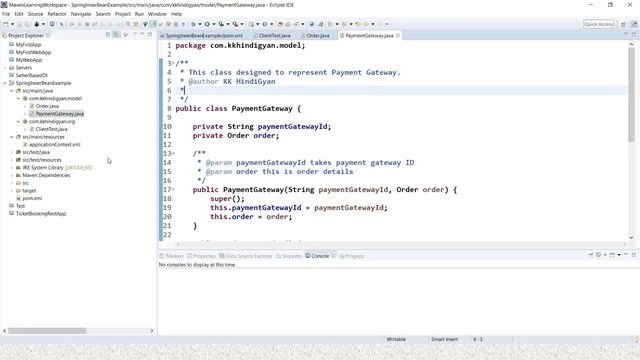640x360 pixels.
Task: Click the Open Perspective icon near Quick Access
Action: [x=623, y=24]
